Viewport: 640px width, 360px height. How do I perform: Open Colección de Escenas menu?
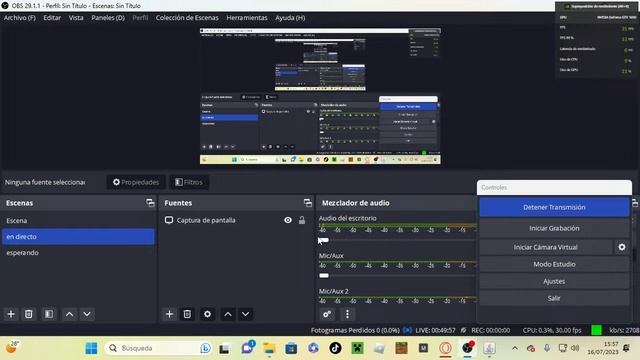(x=187, y=18)
